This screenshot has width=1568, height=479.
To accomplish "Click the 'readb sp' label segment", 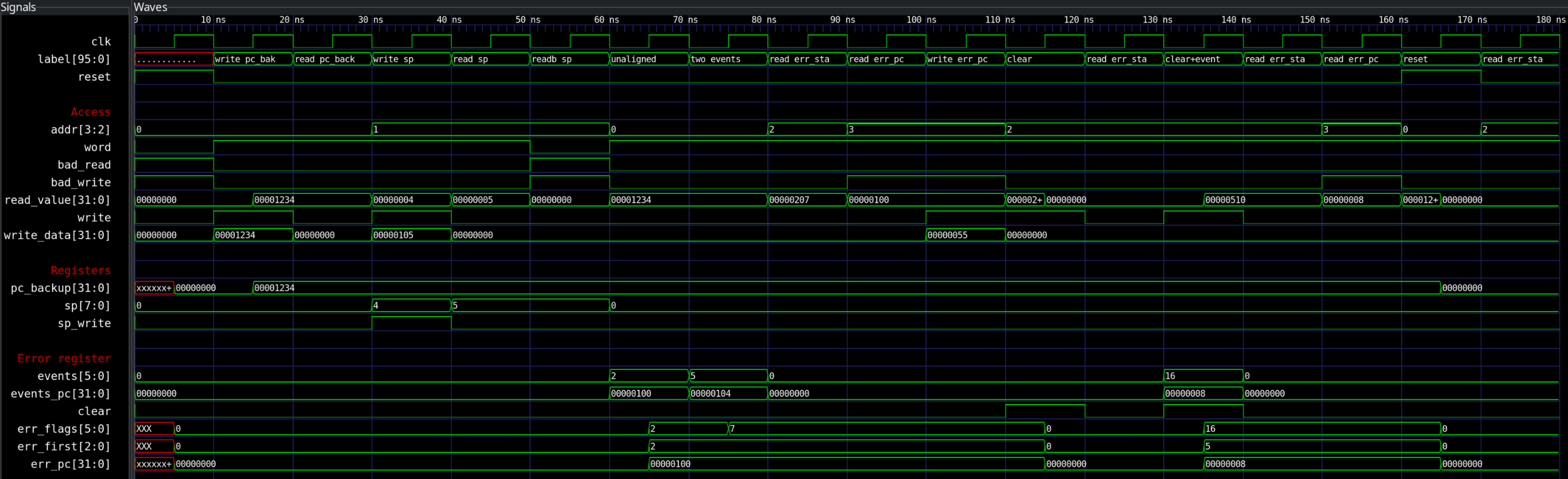I will tap(569, 59).
